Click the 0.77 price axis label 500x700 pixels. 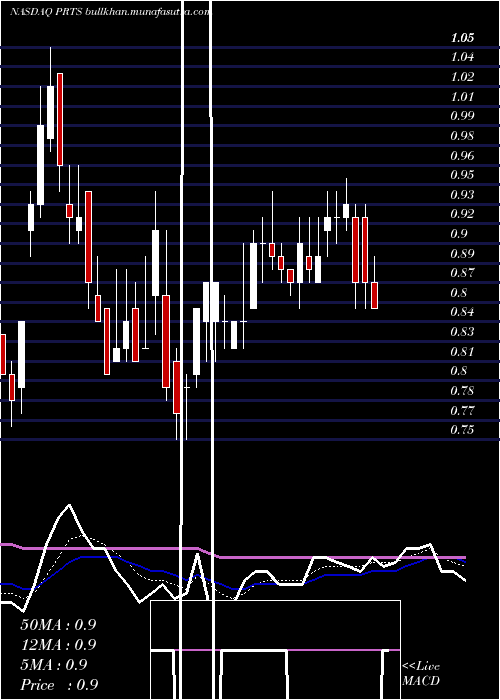[x=462, y=410]
